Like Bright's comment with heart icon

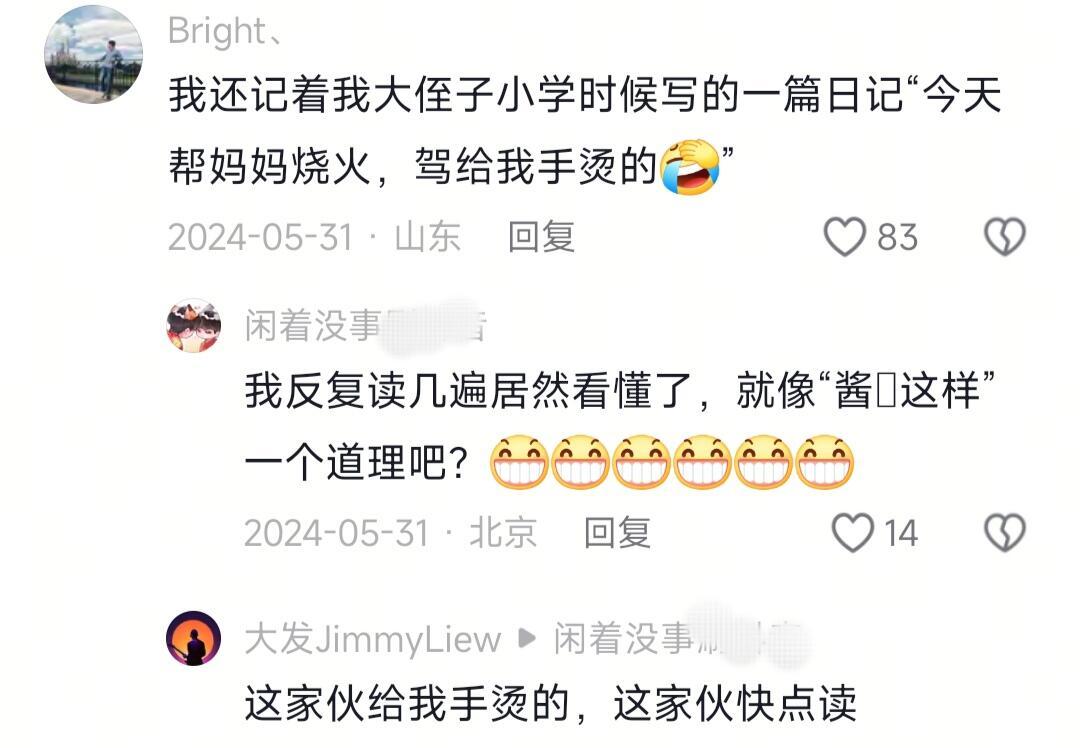coord(844,237)
